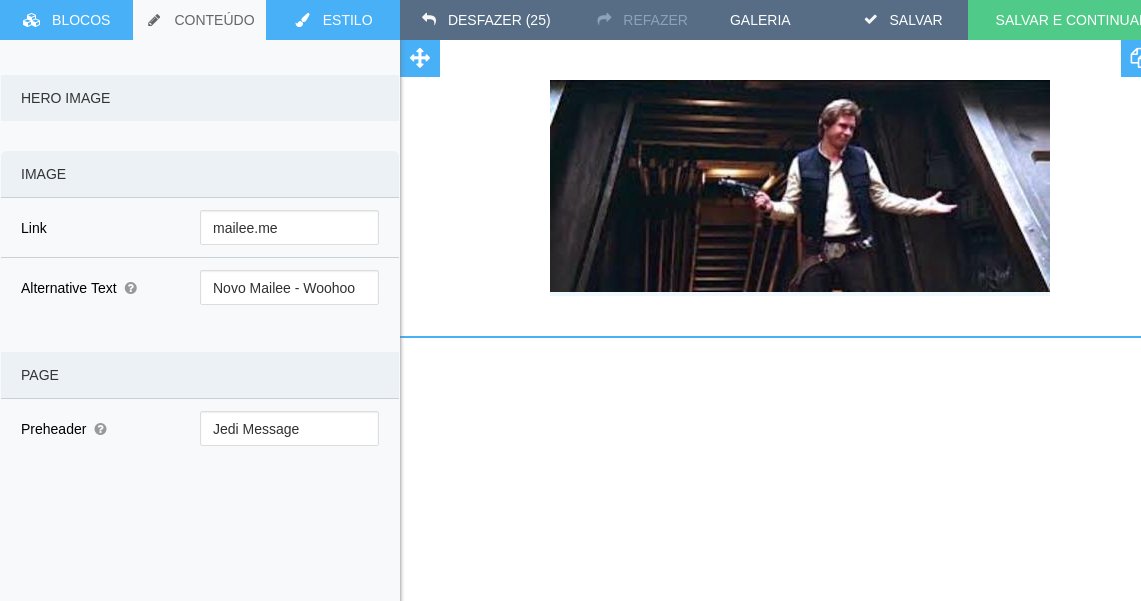The width and height of the screenshot is (1141, 601).
Task: Click Salvar e Continuar
Action: tap(1054, 20)
